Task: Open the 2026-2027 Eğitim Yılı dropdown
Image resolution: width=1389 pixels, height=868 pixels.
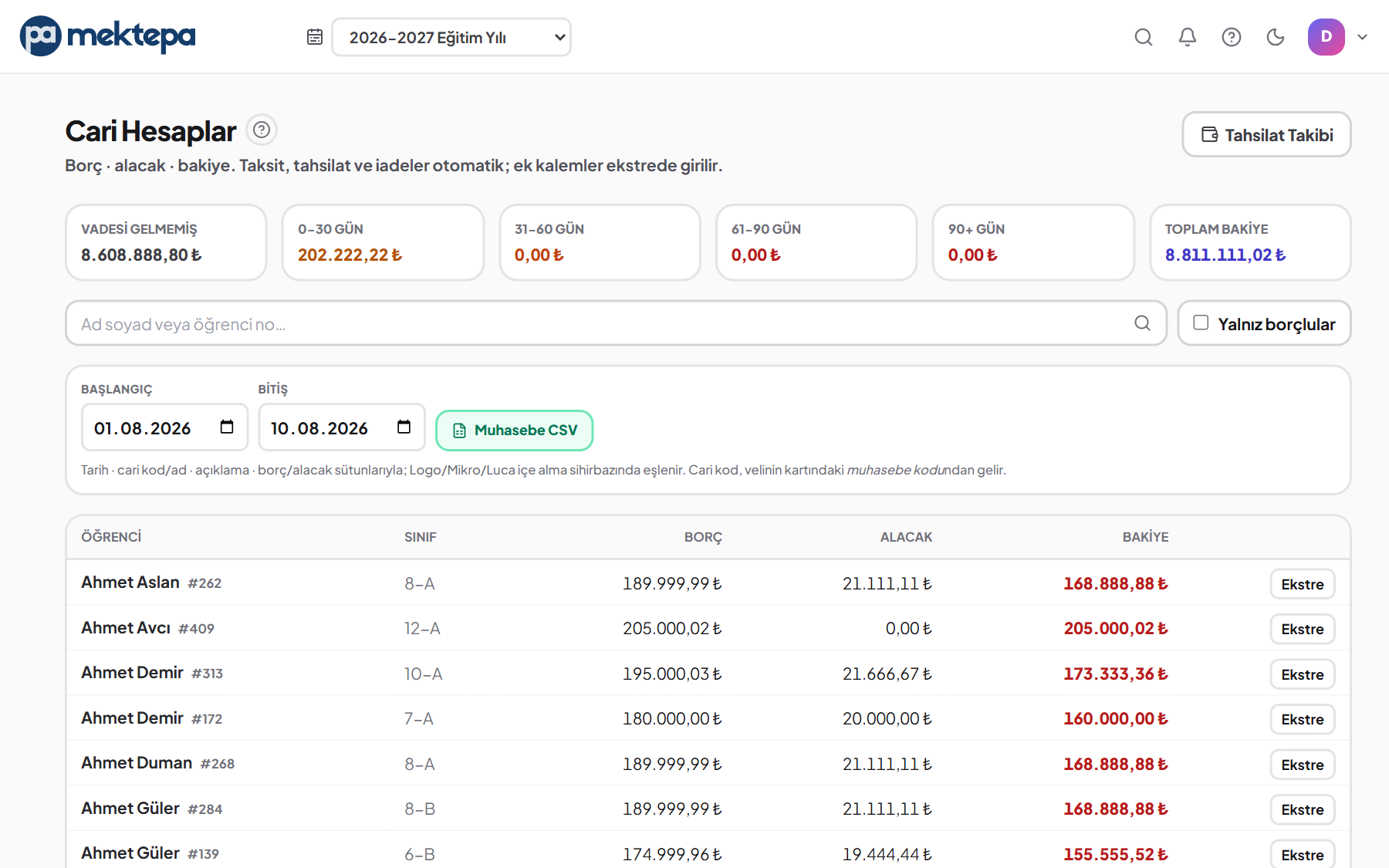Action: coord(451,37)
